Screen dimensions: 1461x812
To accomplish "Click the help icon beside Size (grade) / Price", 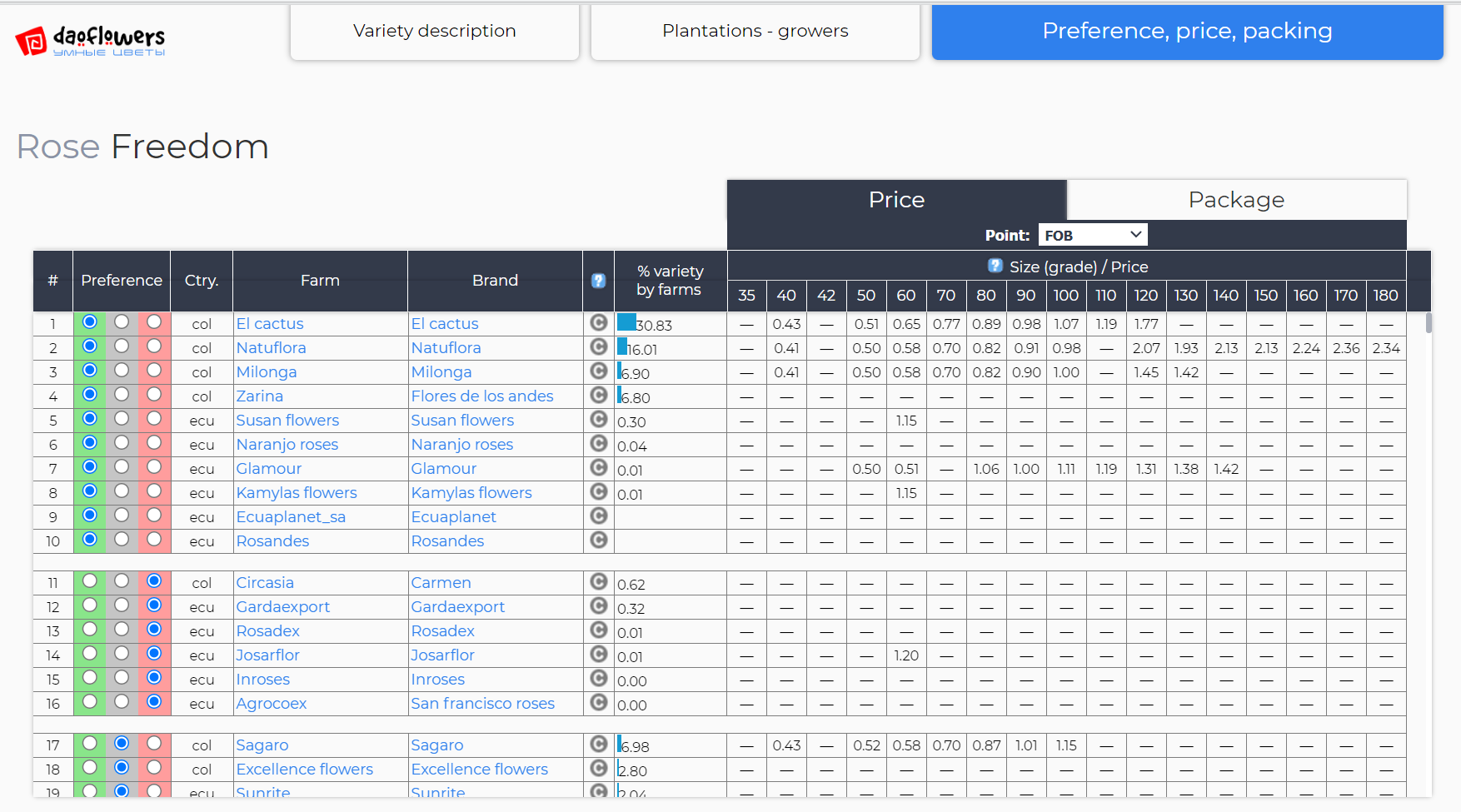I will tap(995, 266).
